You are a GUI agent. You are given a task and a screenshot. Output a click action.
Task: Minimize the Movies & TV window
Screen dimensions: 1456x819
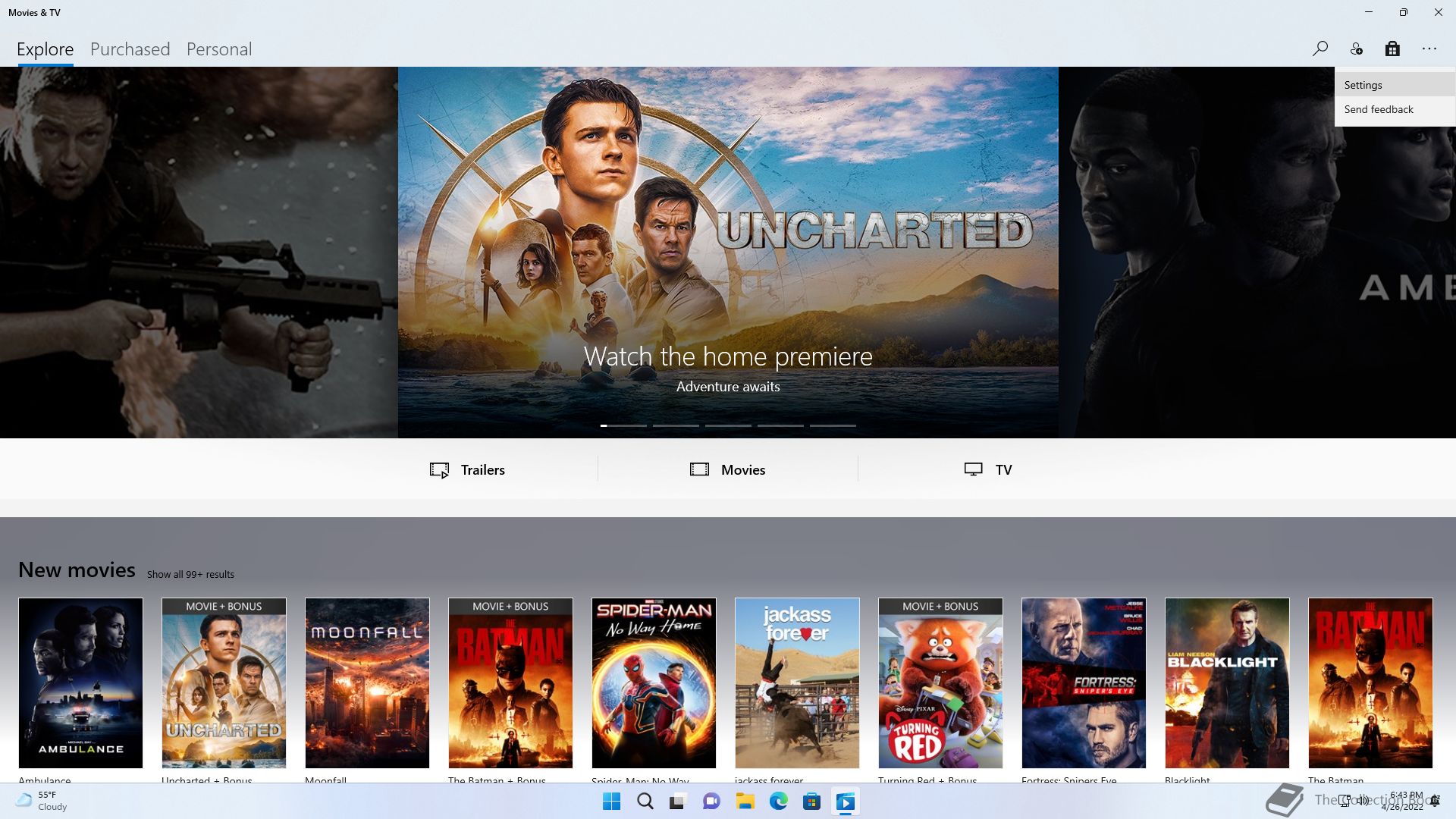1368,12
